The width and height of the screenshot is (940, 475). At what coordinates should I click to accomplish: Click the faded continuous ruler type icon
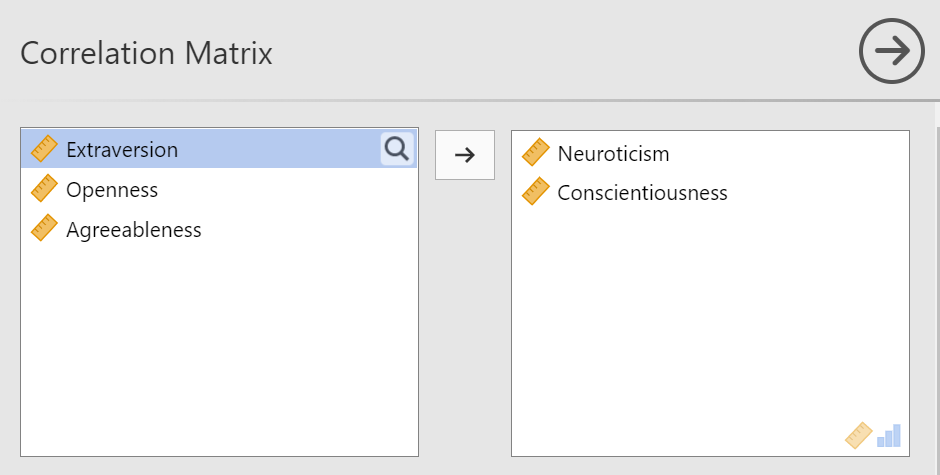[x=858, y=435]
